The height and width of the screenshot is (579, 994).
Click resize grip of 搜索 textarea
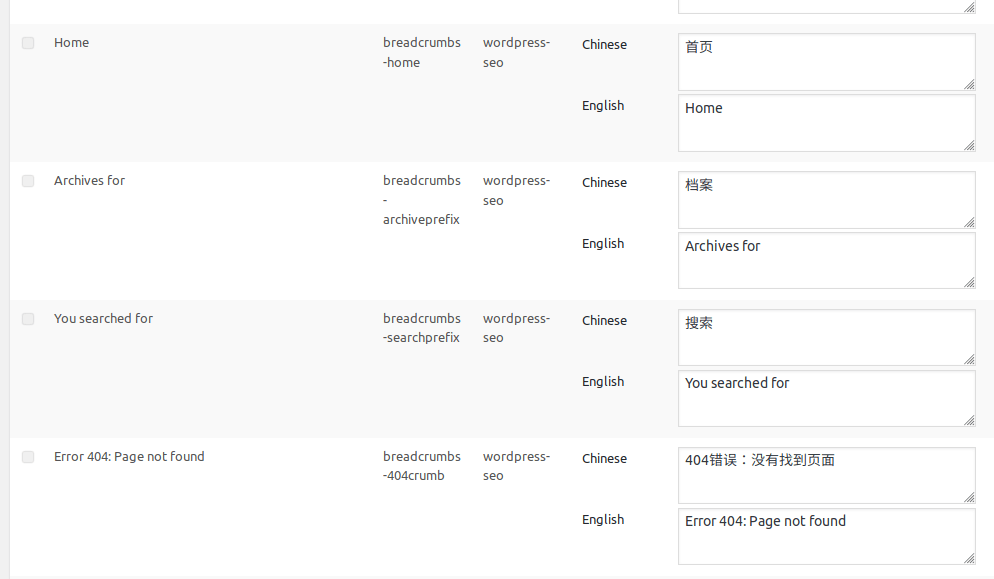coord(969,360)
